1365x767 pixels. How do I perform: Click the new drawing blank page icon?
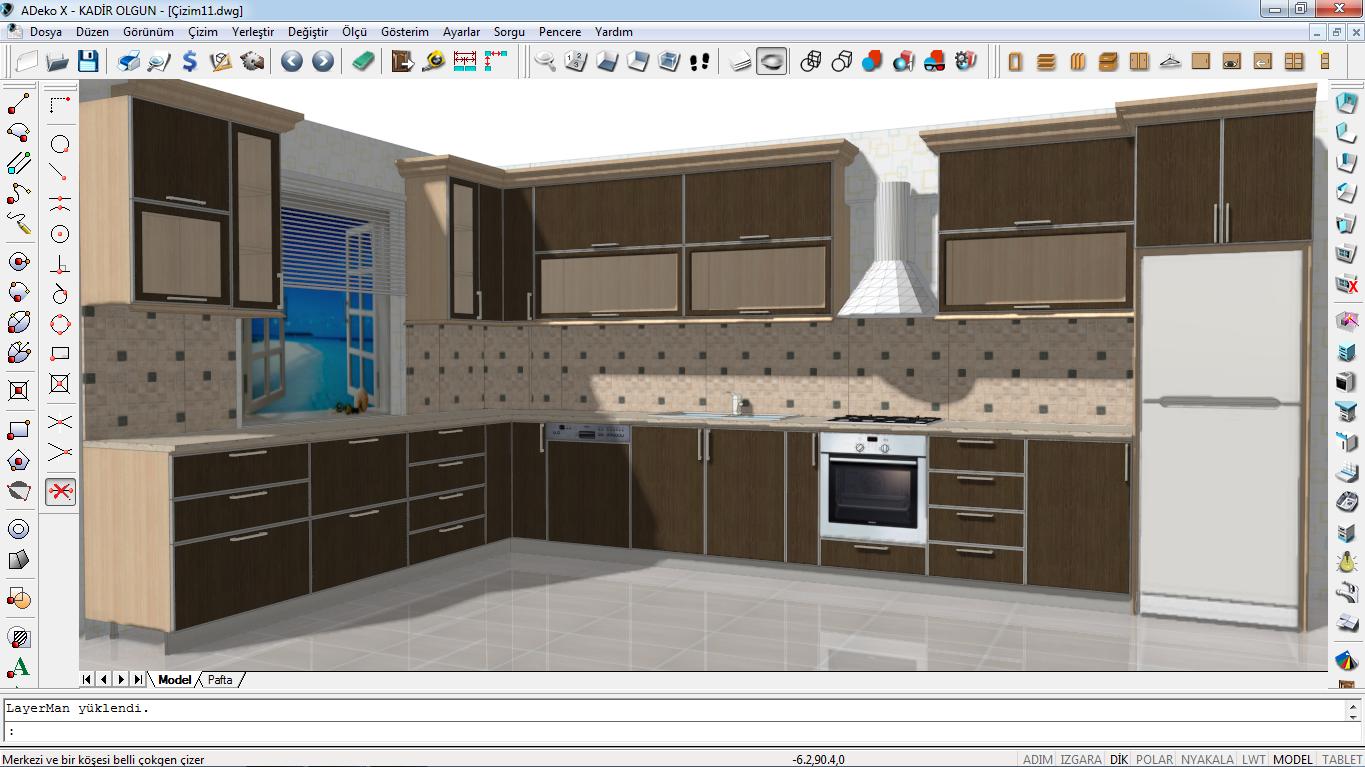click(x=27, y=62)
